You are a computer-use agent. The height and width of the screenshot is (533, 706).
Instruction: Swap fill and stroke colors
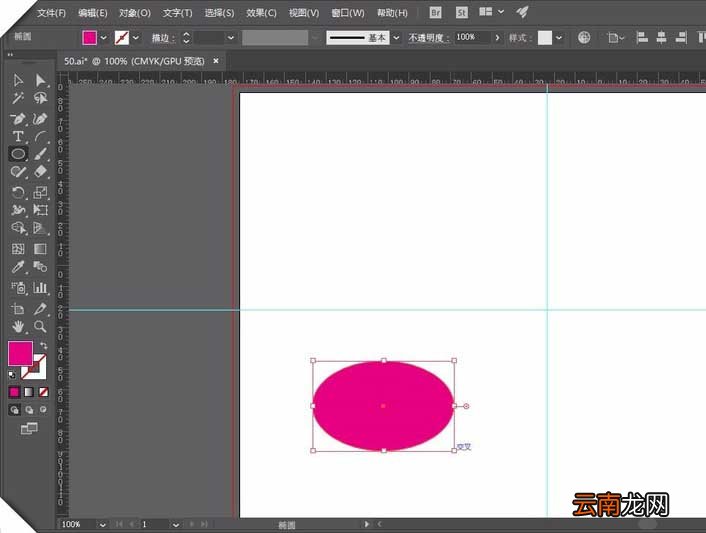tap(43, 346)
